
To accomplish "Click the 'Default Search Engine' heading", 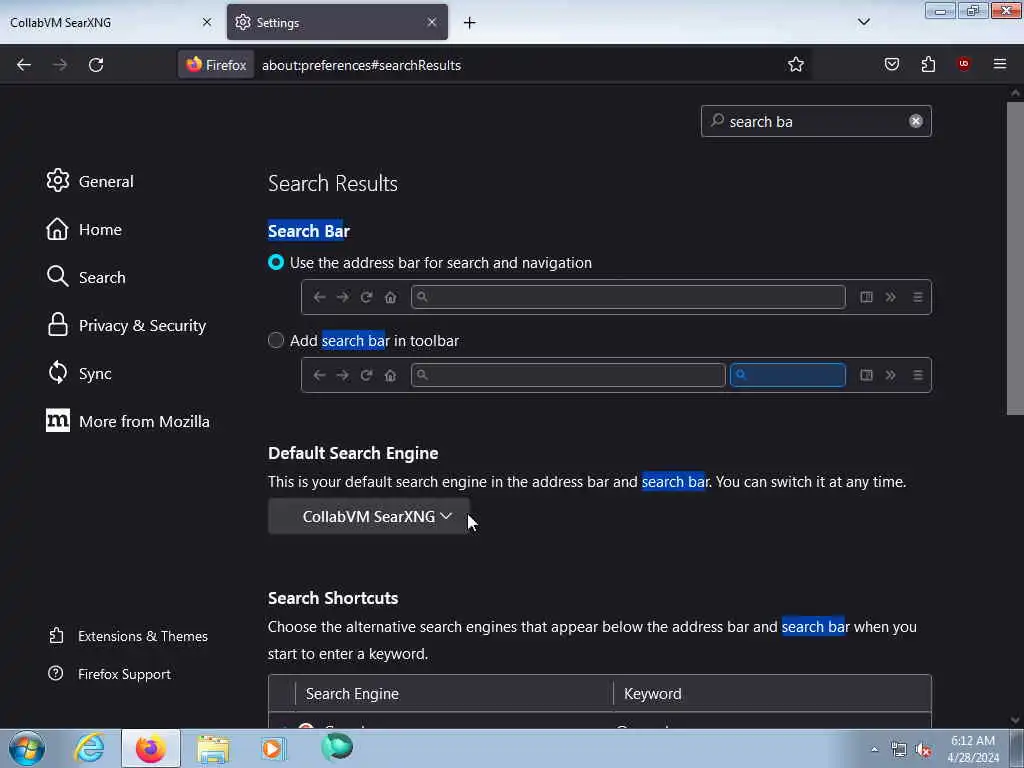I will [353, 453].
